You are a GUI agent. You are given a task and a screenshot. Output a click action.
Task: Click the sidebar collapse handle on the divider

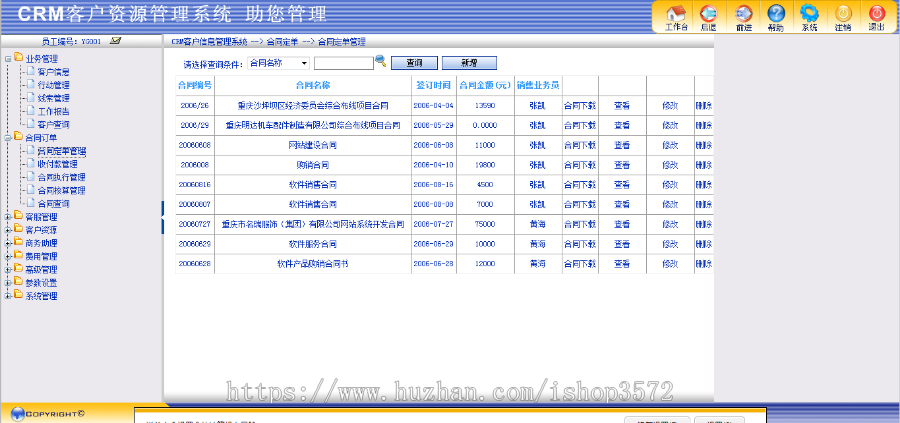(x=163, y=218)
